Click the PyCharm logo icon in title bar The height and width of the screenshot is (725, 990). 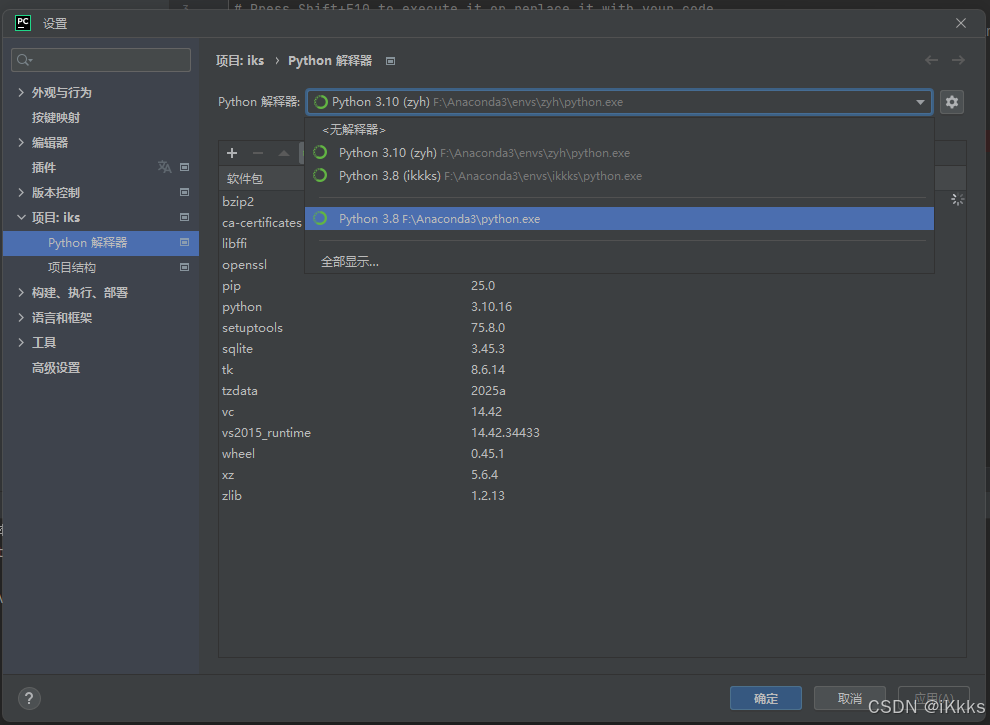tap(23, 23)
